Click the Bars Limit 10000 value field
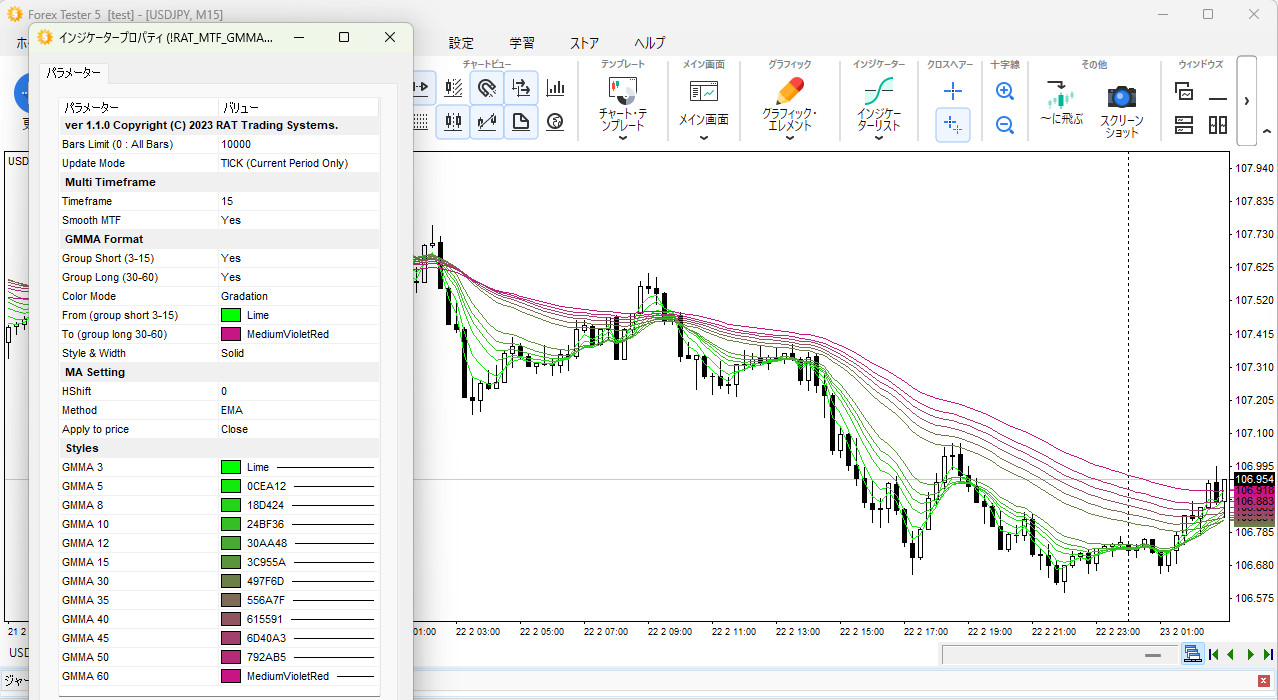 pos(238,144)
